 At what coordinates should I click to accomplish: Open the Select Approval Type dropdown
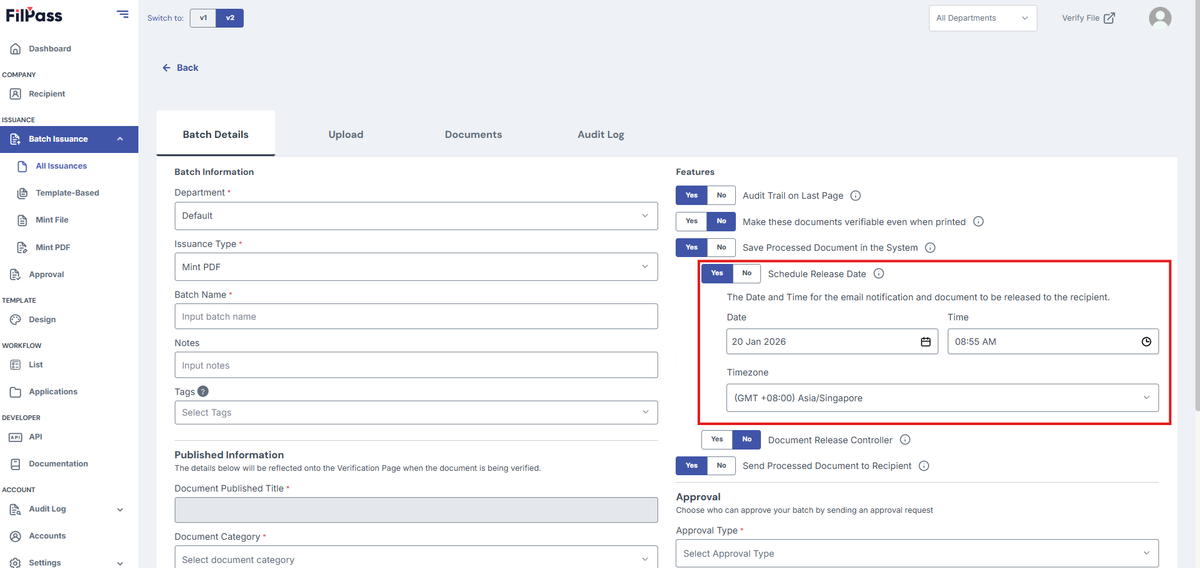pos(917,553)
